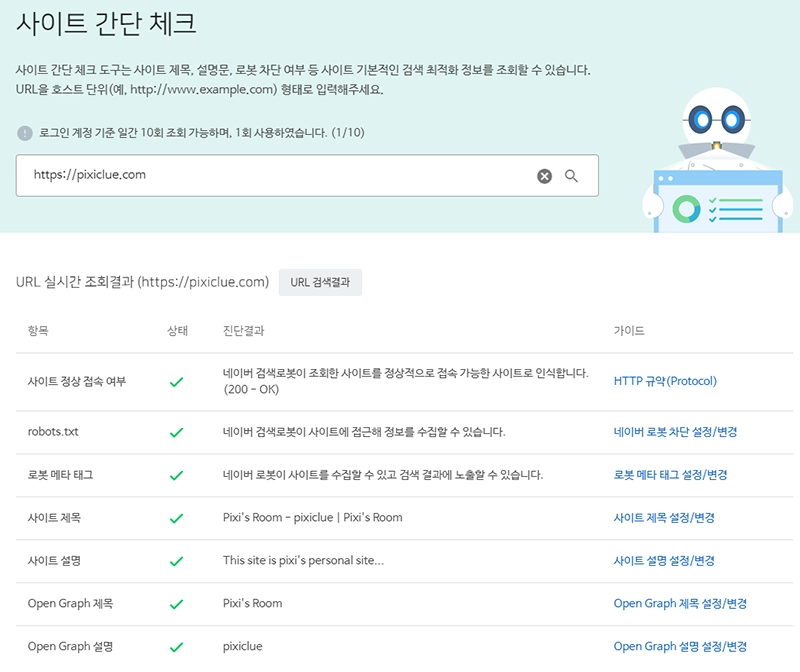Viewport: 800px width, 672px height.
Task: Open the 사이트 설명 설정/변경 link
Action: pos(664,560)
